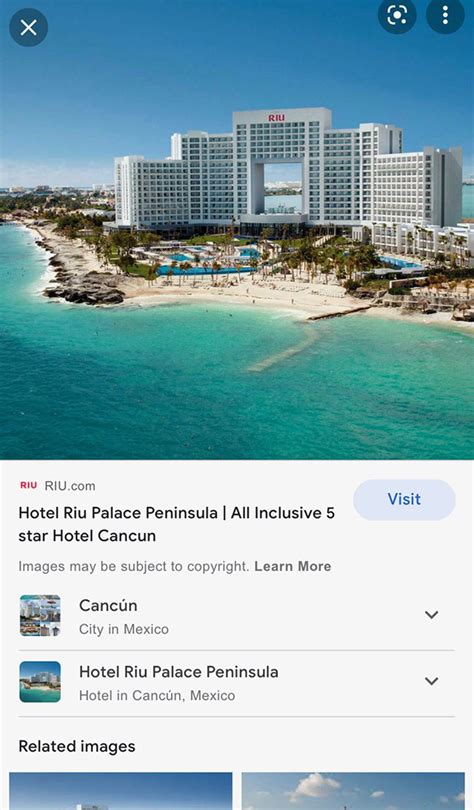Tap the red RIU favicon logo
This screenshot has width=474, height=810.
coord(28,486)
